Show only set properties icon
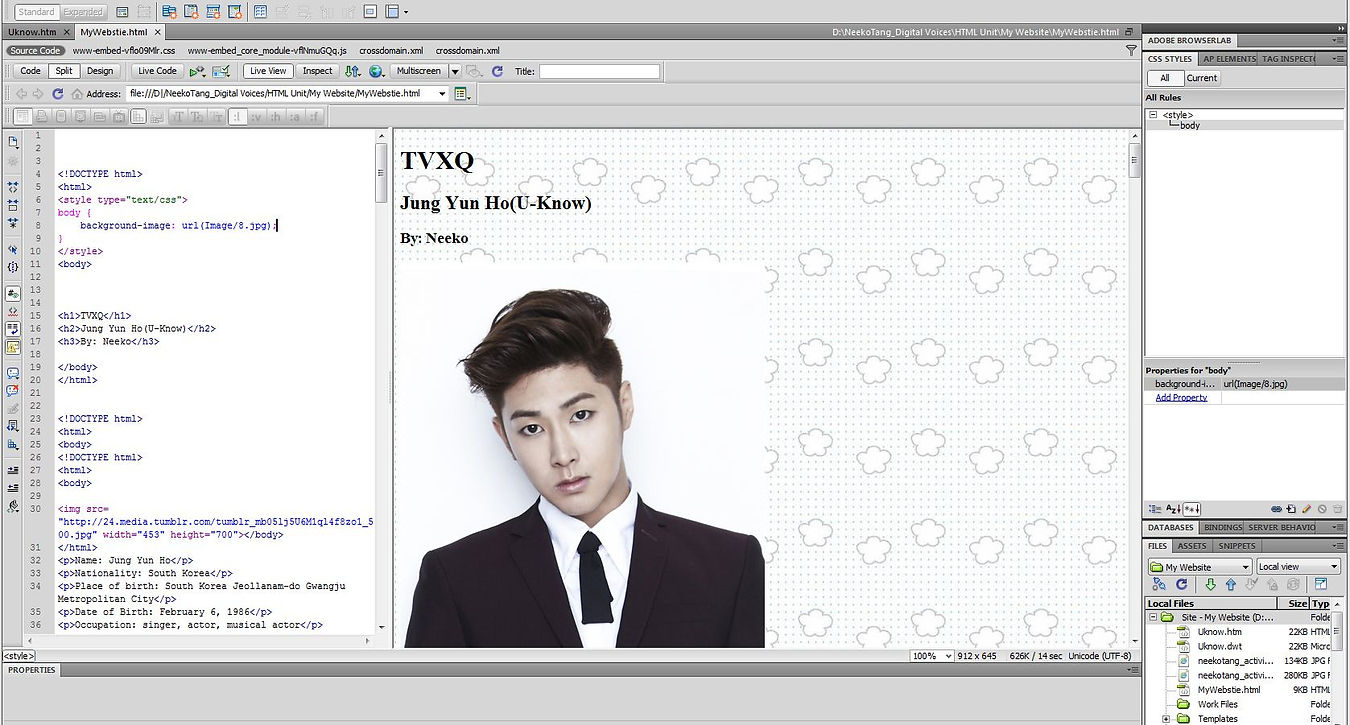The image size is (1350, 725). [1192, 510]
